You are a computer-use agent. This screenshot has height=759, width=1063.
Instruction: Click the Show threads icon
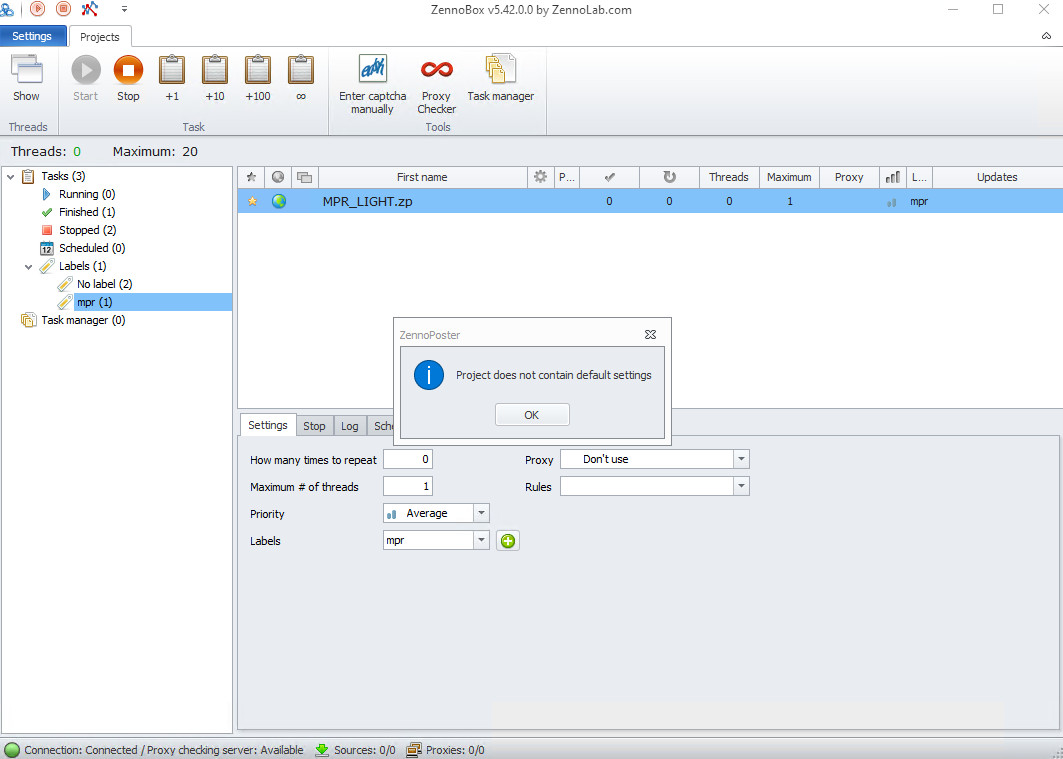coord(27,71)
